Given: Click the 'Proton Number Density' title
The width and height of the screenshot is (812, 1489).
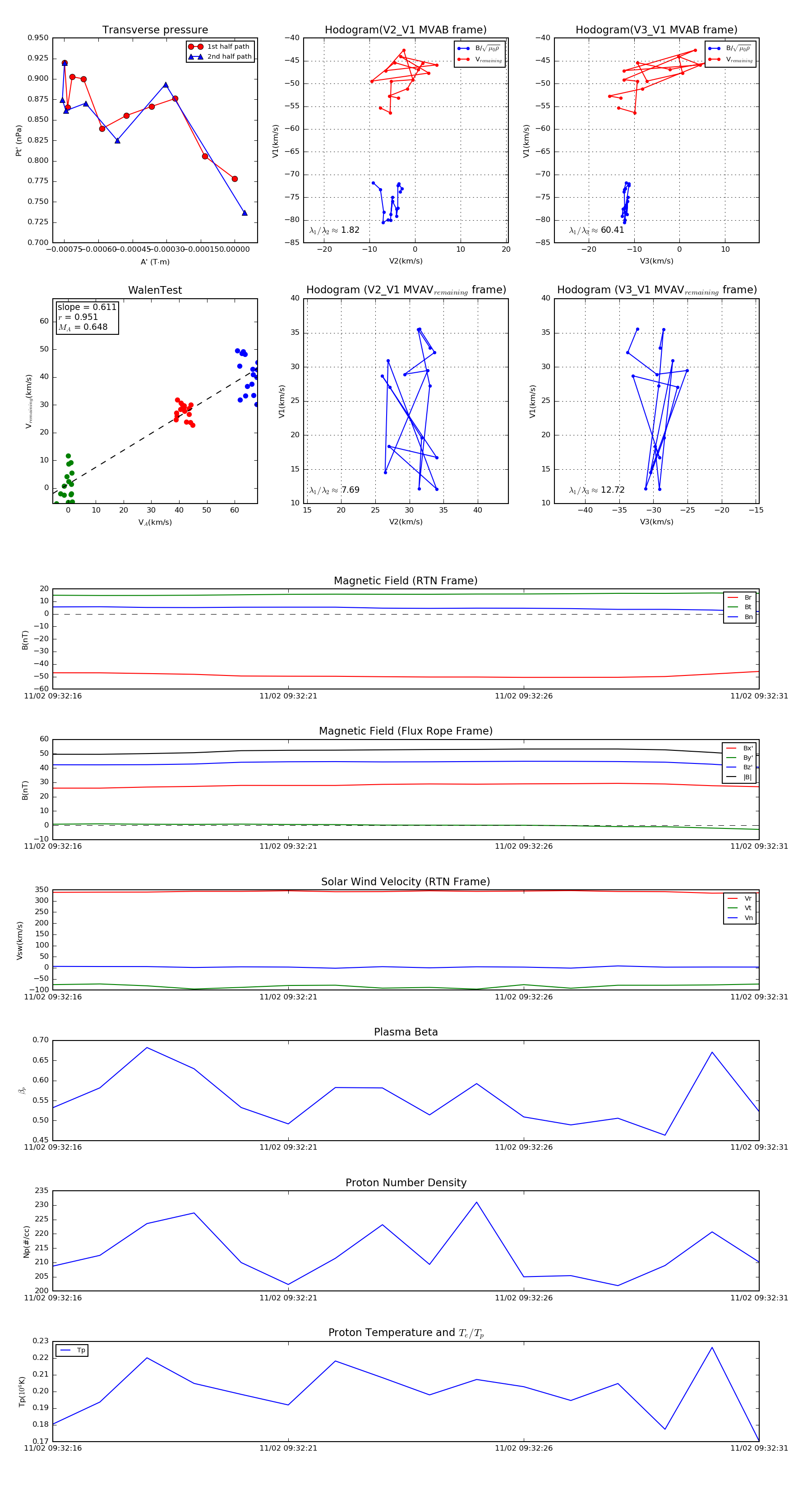Looking at the screenshot, I should click(406, 1183).
